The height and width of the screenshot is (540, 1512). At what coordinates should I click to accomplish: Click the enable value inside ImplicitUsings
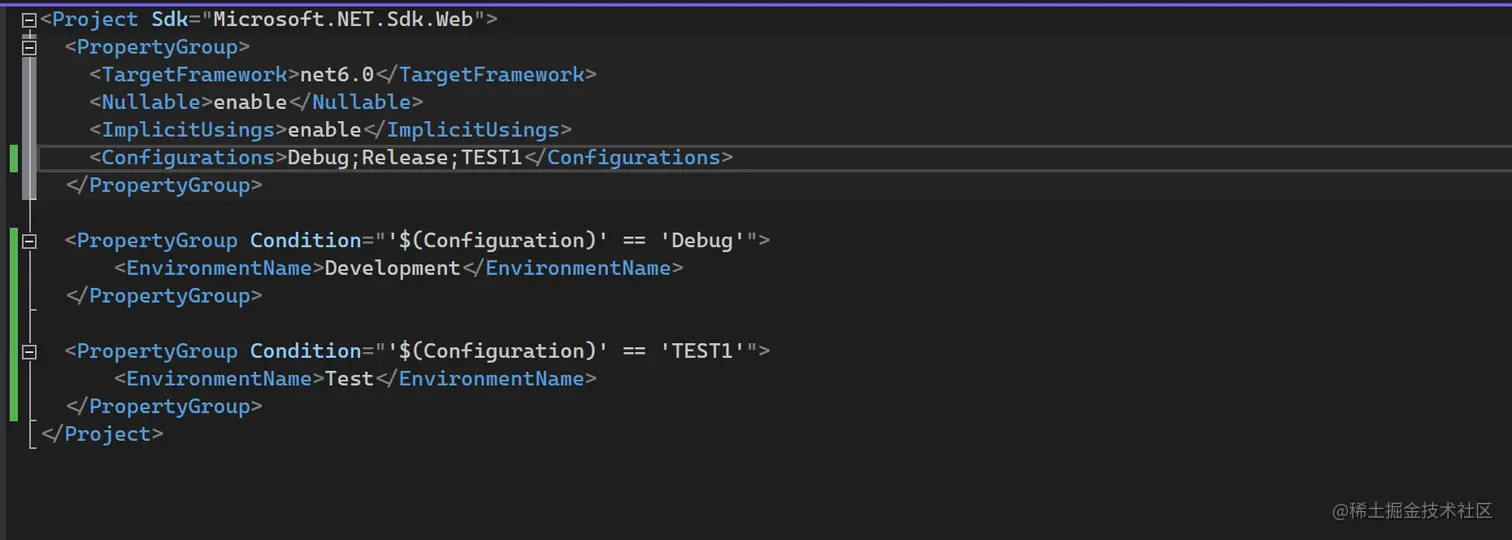click(x=325, y=130)
